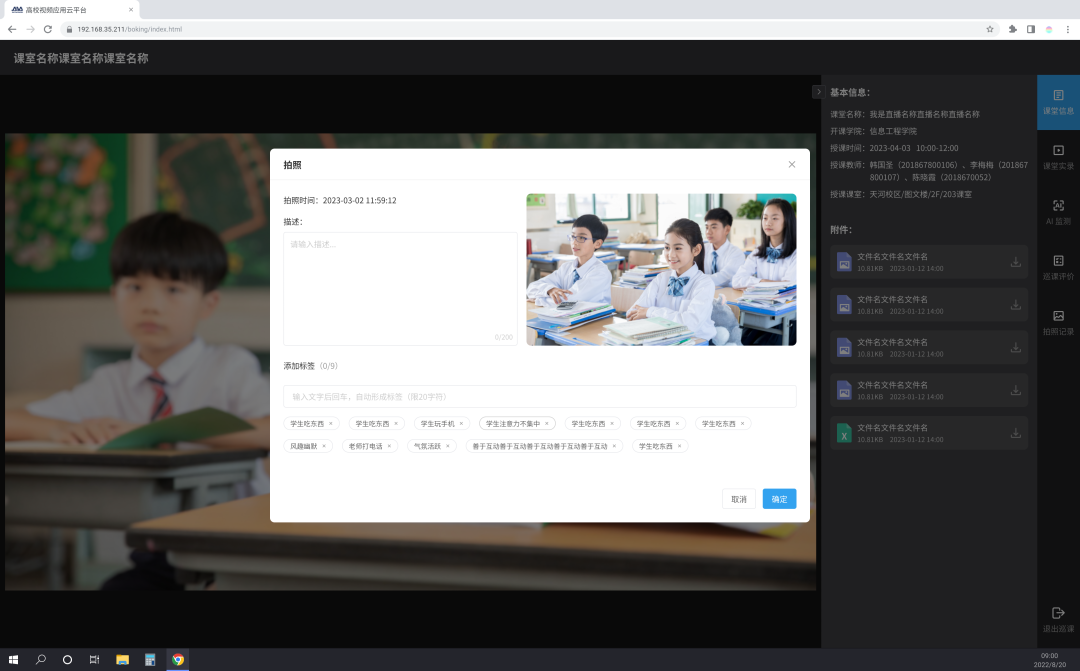This screenshot has height=671, width=1080.
Task: Open File Explorer from taskbar
Action: 123,659
